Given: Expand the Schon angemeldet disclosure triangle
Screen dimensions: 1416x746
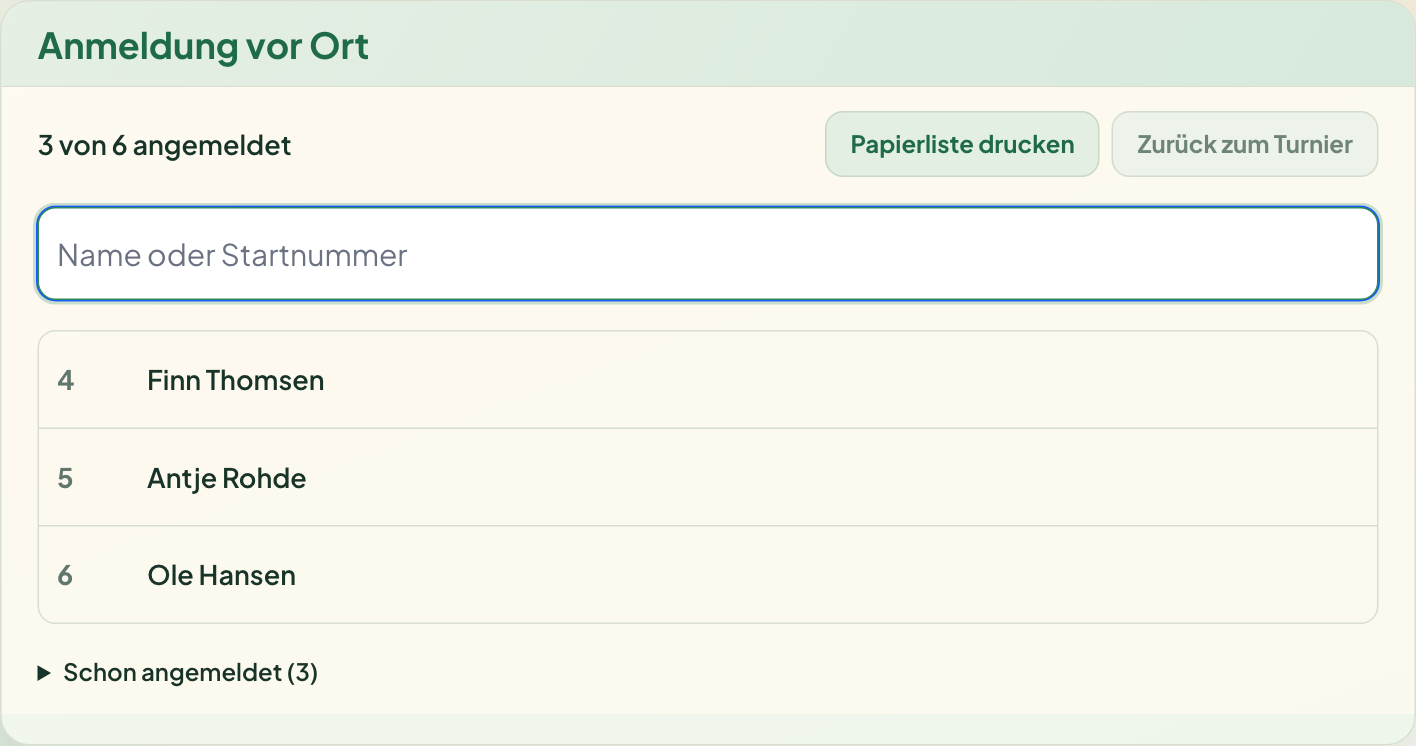Looking at the screenshot, I should click(x=44, y=673).
